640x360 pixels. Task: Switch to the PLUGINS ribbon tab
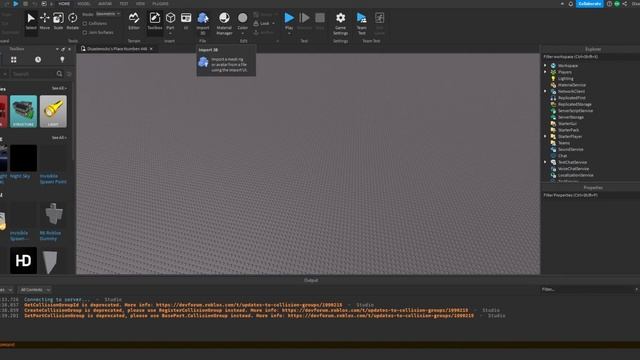pos(160,4)
